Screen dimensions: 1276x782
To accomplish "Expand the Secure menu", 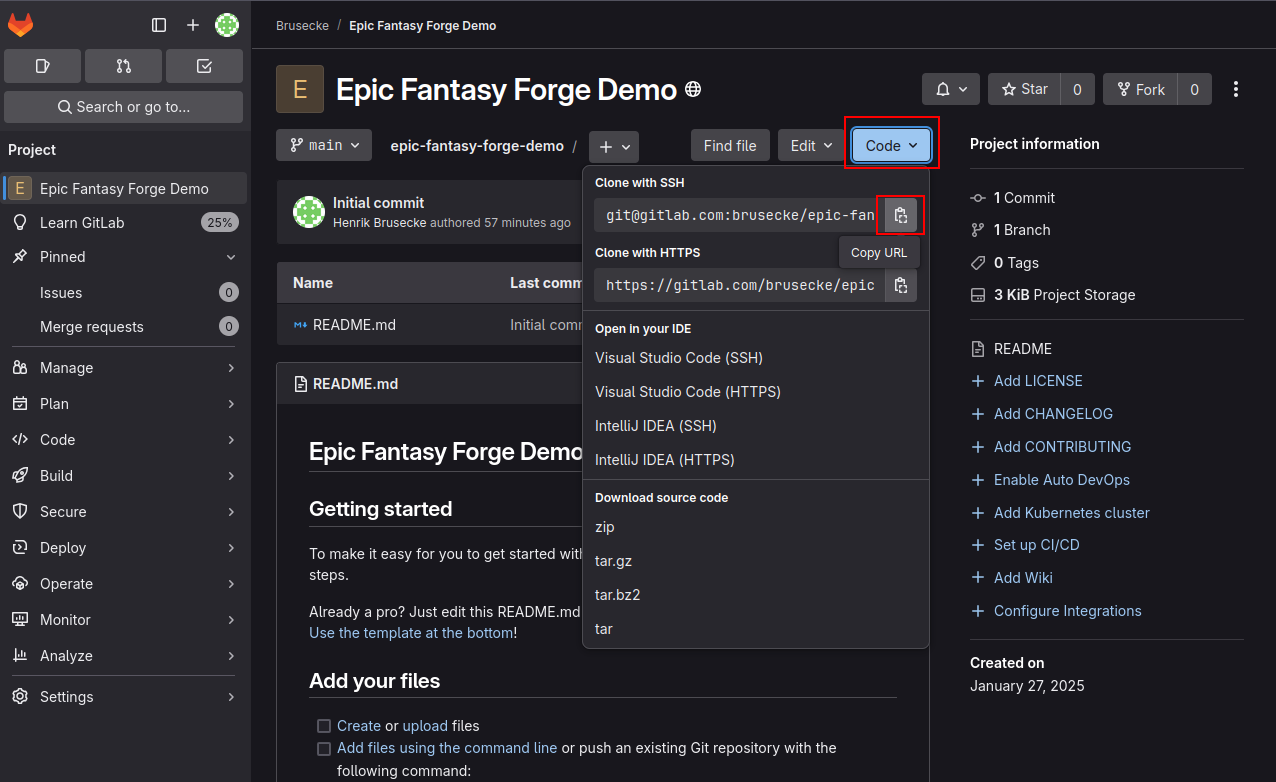I will coord(124,512).
